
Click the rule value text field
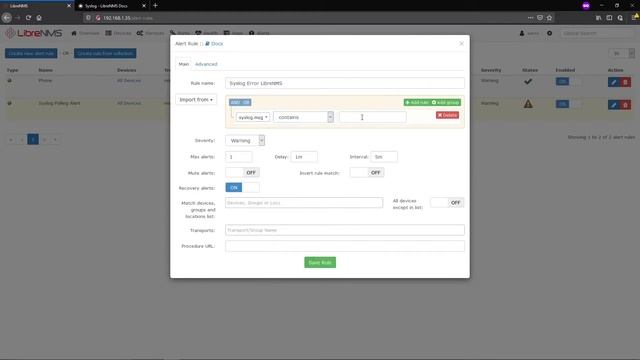point(373,117)
